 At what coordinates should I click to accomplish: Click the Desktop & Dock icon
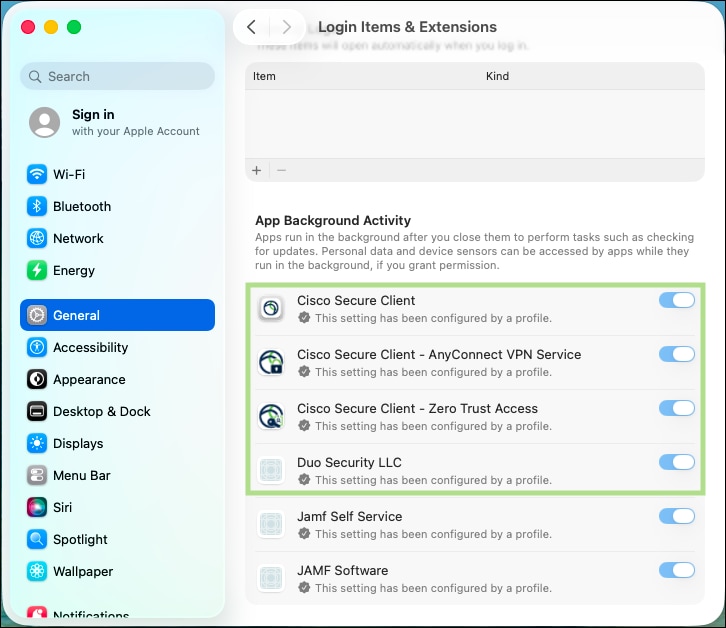(37, 411)
